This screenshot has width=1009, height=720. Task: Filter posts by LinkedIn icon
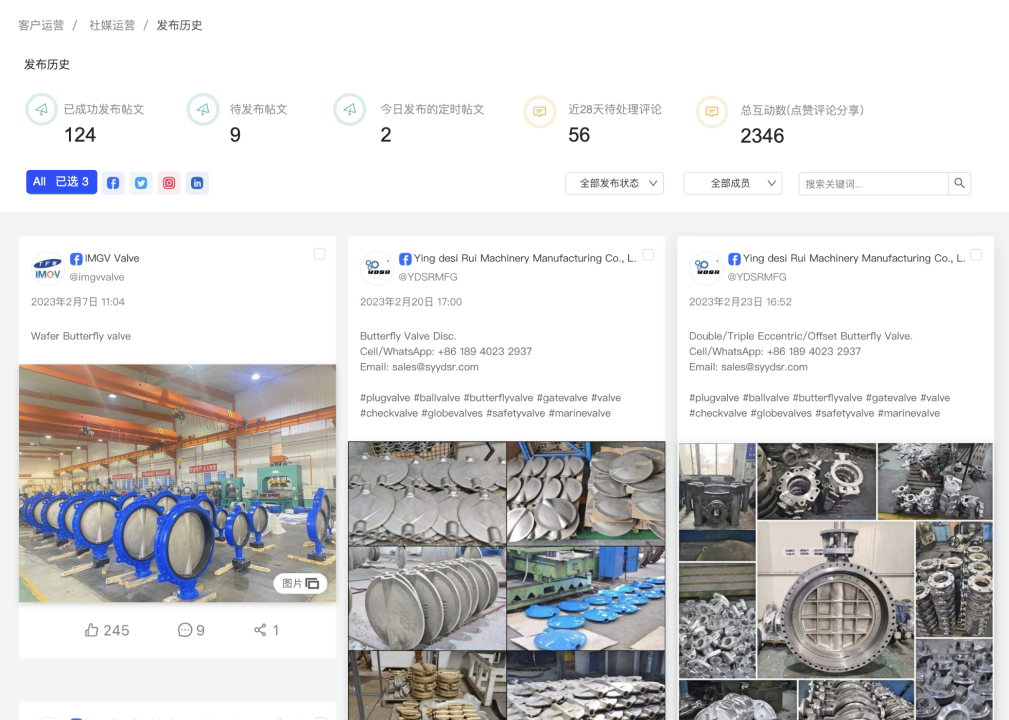point(197,183)
